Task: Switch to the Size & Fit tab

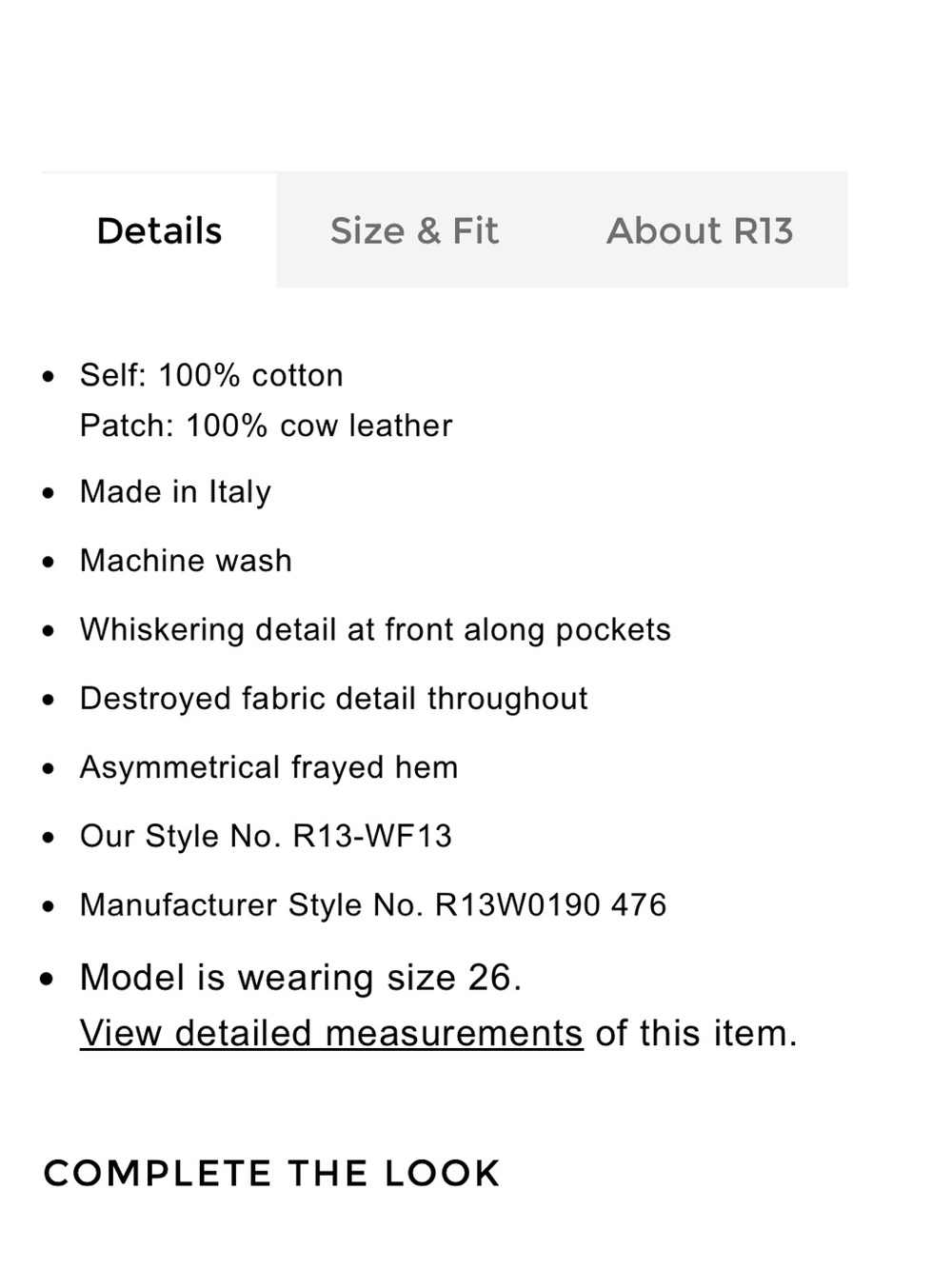Action: click(414, 230)
